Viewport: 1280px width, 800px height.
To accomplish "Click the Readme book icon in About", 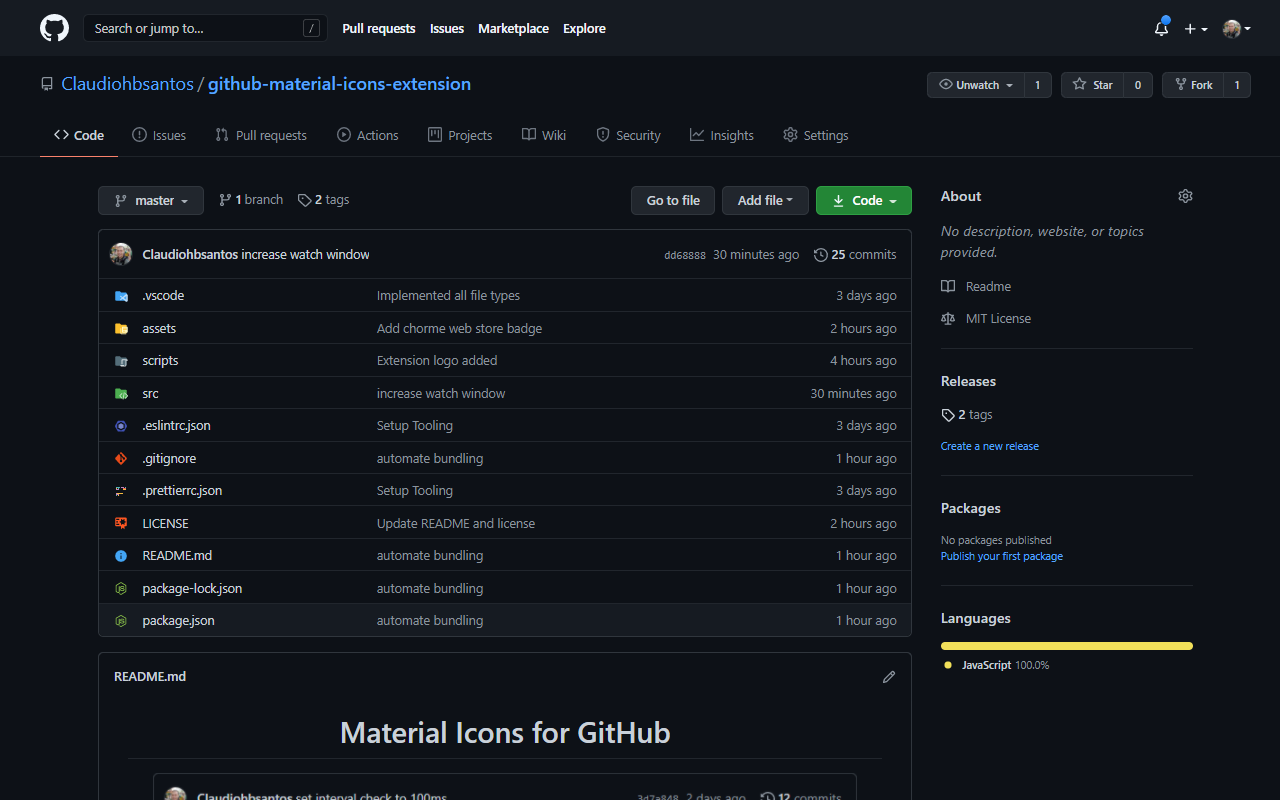I will coord(946,286).
